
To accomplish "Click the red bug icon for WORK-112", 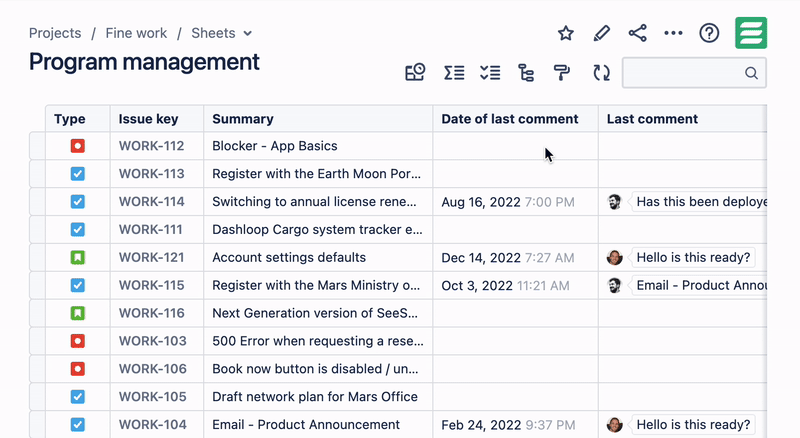I will pyautogui.click(x=78, y=146).
